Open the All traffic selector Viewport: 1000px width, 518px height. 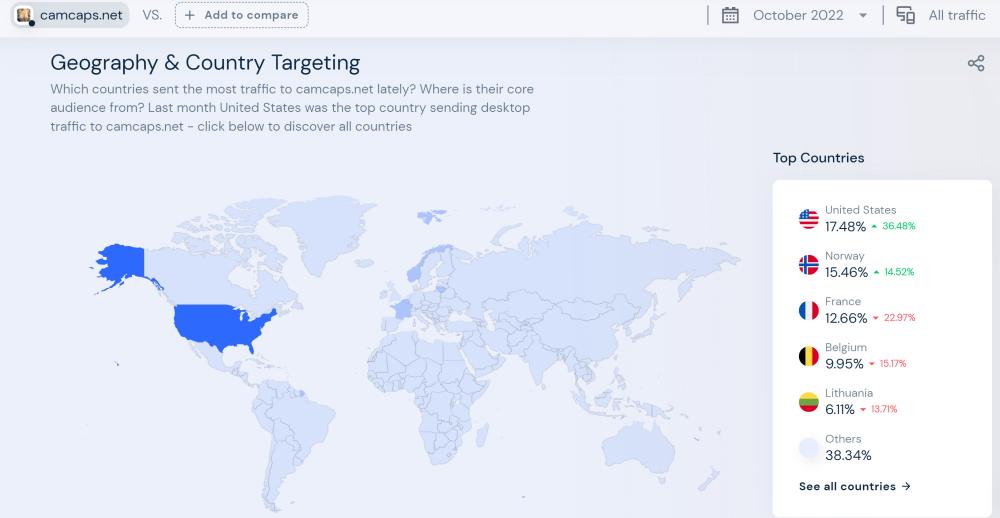[956, 15]
